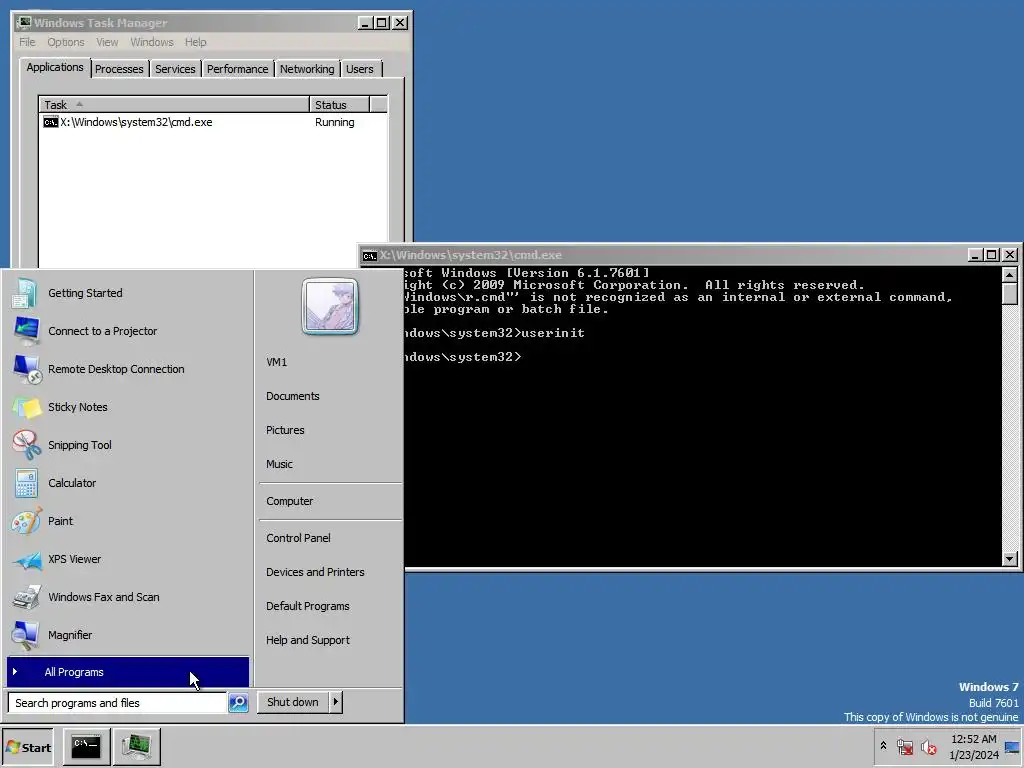Expand All Programs list
Viewport: 1024px width, 768px height.
(x=128, y=672)
